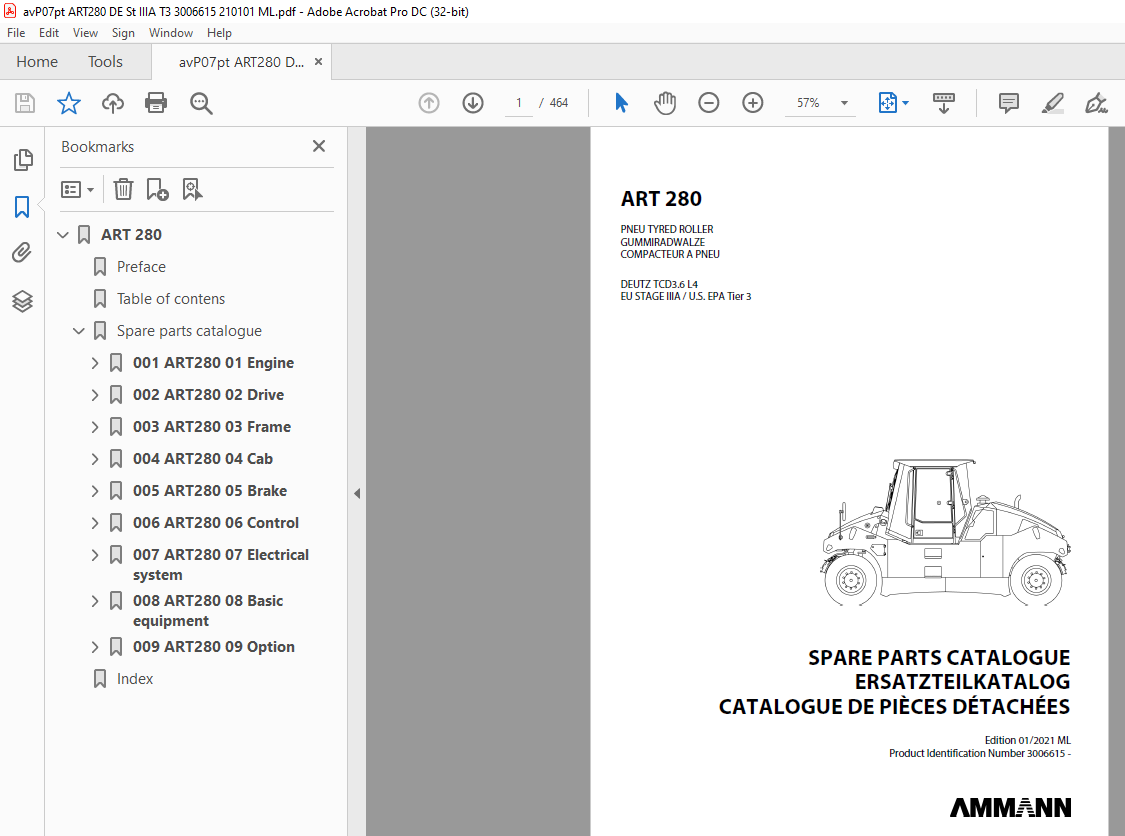
Task: Expand 008 ART280 08 Basic equipment bookmark
Action: (95, 601)
